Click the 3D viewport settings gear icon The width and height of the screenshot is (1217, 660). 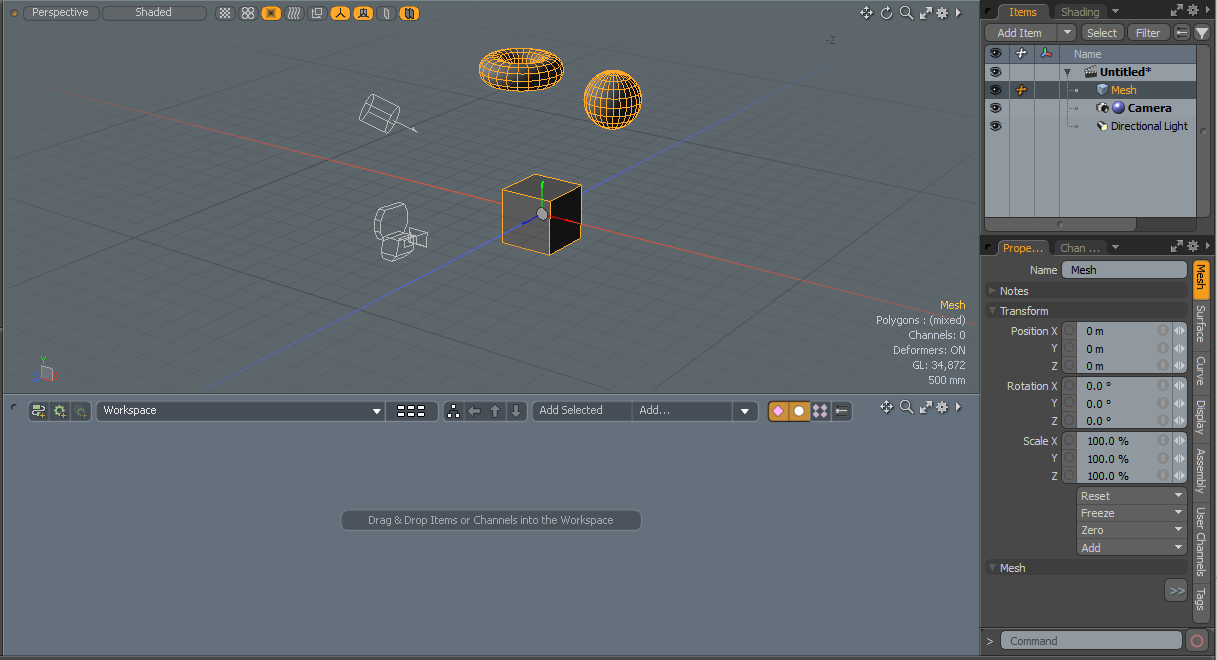tap(941, 13)
